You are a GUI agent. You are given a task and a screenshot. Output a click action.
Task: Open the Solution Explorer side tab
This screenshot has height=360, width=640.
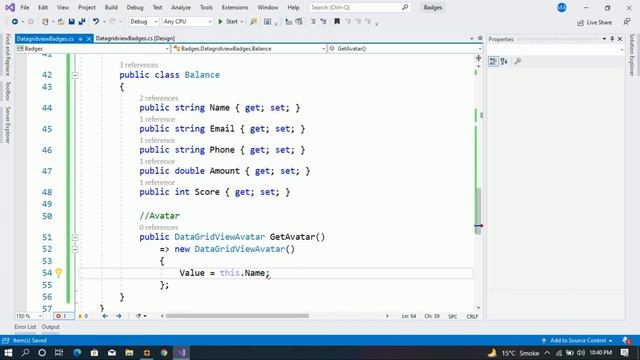(632, 55)
